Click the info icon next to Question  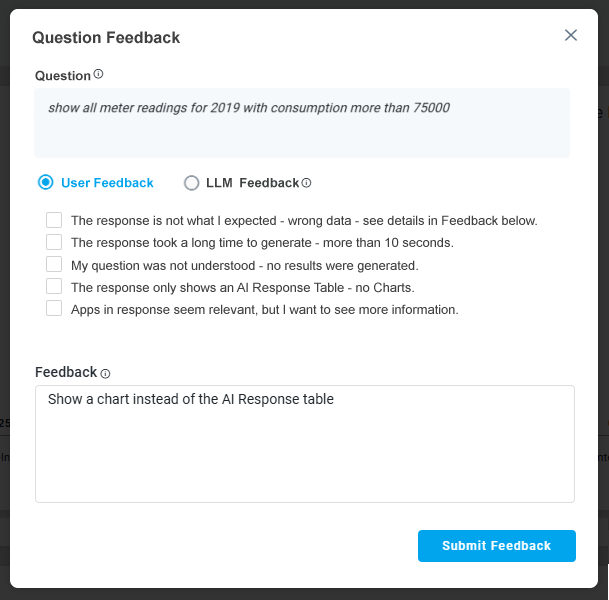click(x=98, y=75)
